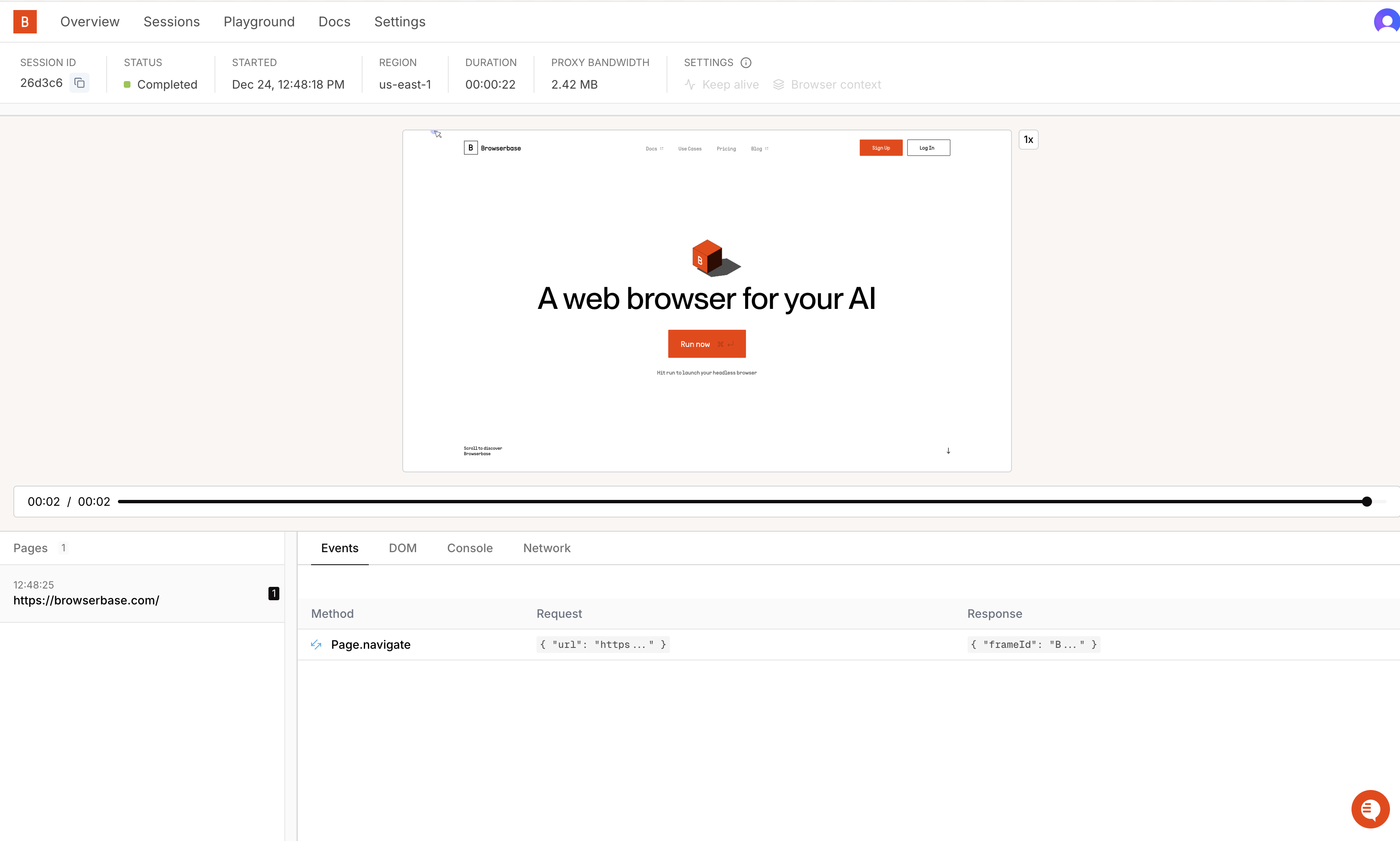Switch to the Console tab
Image resolution: width=1400 pixels, height=841 pixels.
(x=470, y=548)
